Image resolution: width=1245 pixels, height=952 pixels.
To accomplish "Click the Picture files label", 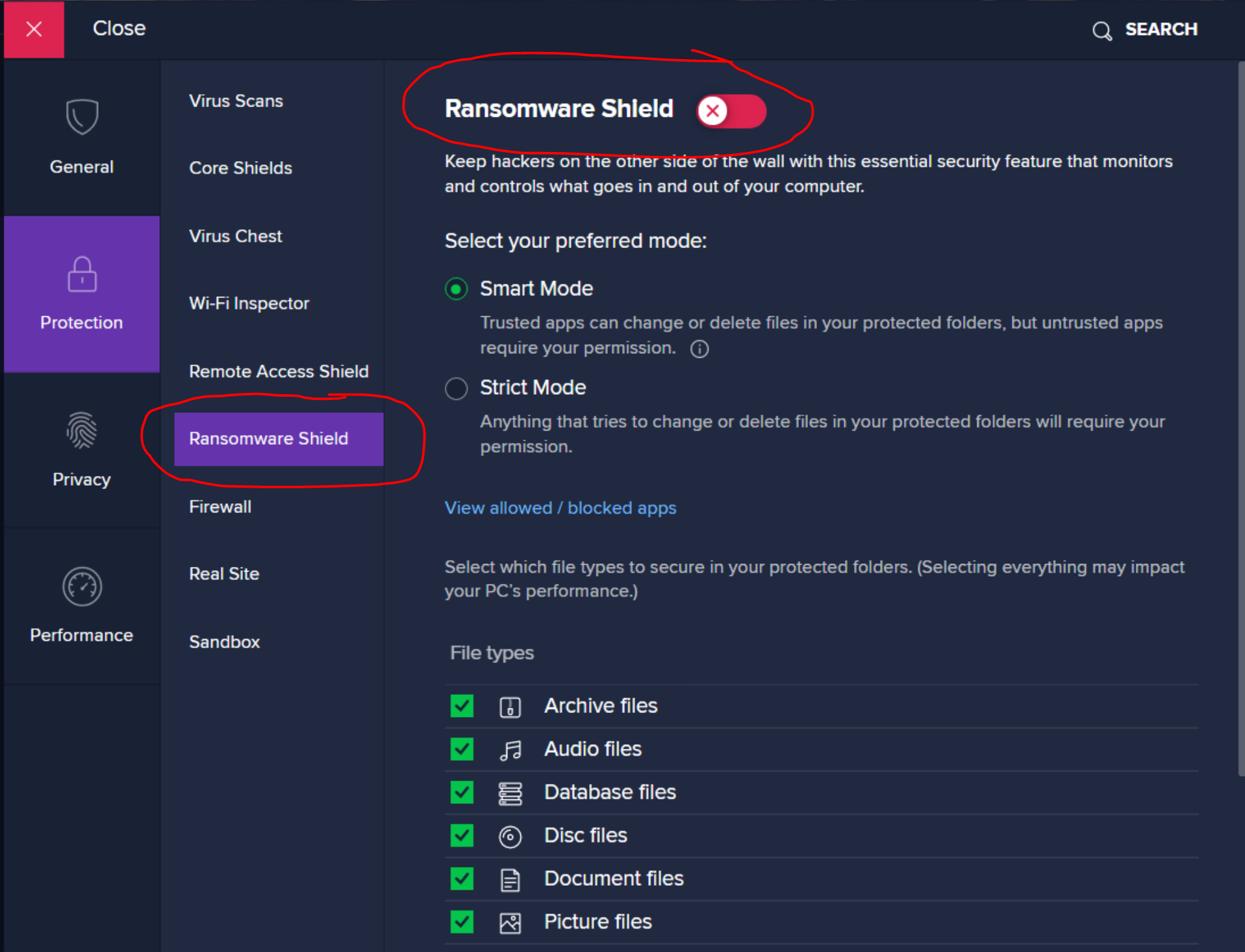I will (x=597, y=921).
